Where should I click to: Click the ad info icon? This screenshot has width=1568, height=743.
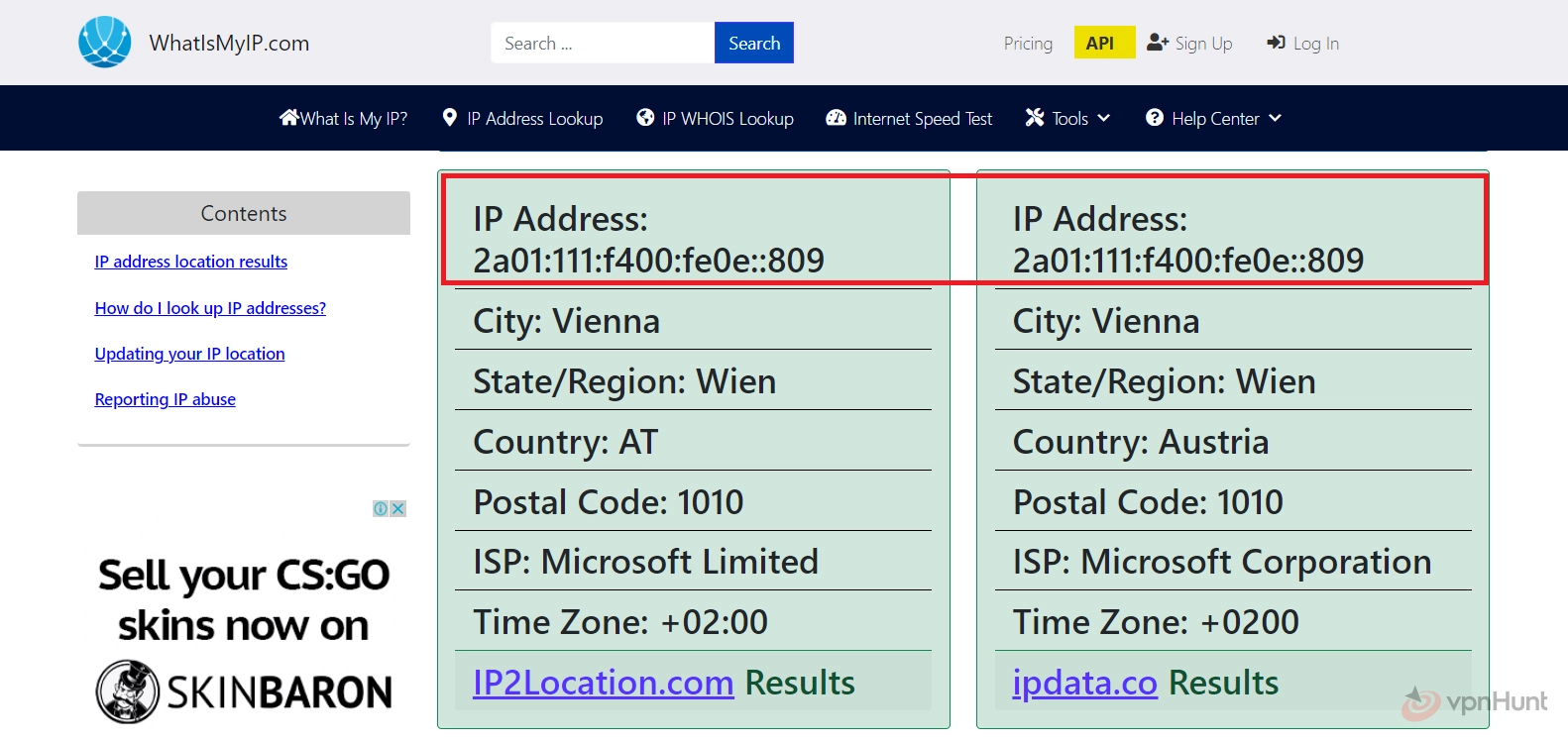pos(381,508)
